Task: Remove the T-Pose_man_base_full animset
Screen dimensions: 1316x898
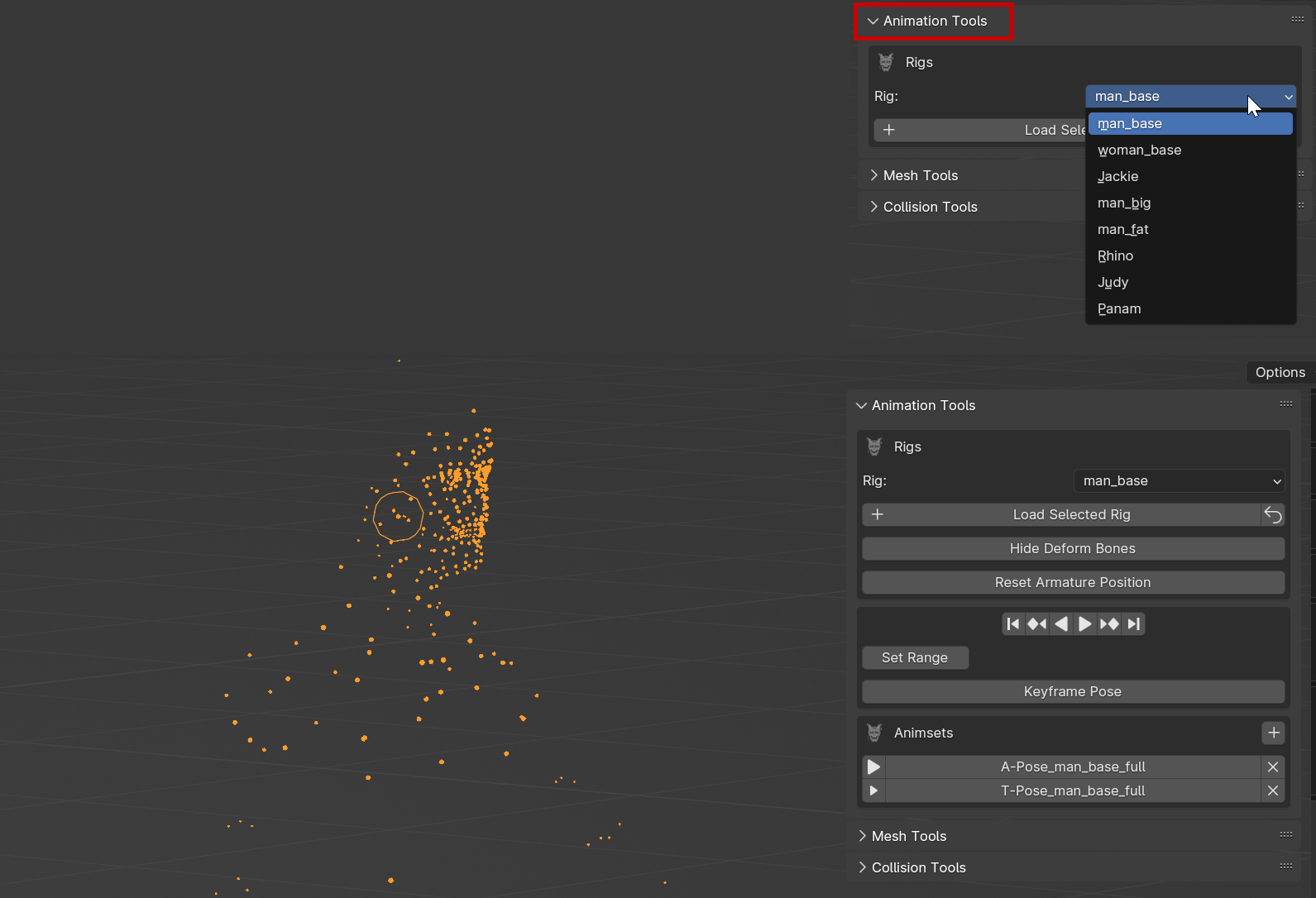Action: [1273, 791]
